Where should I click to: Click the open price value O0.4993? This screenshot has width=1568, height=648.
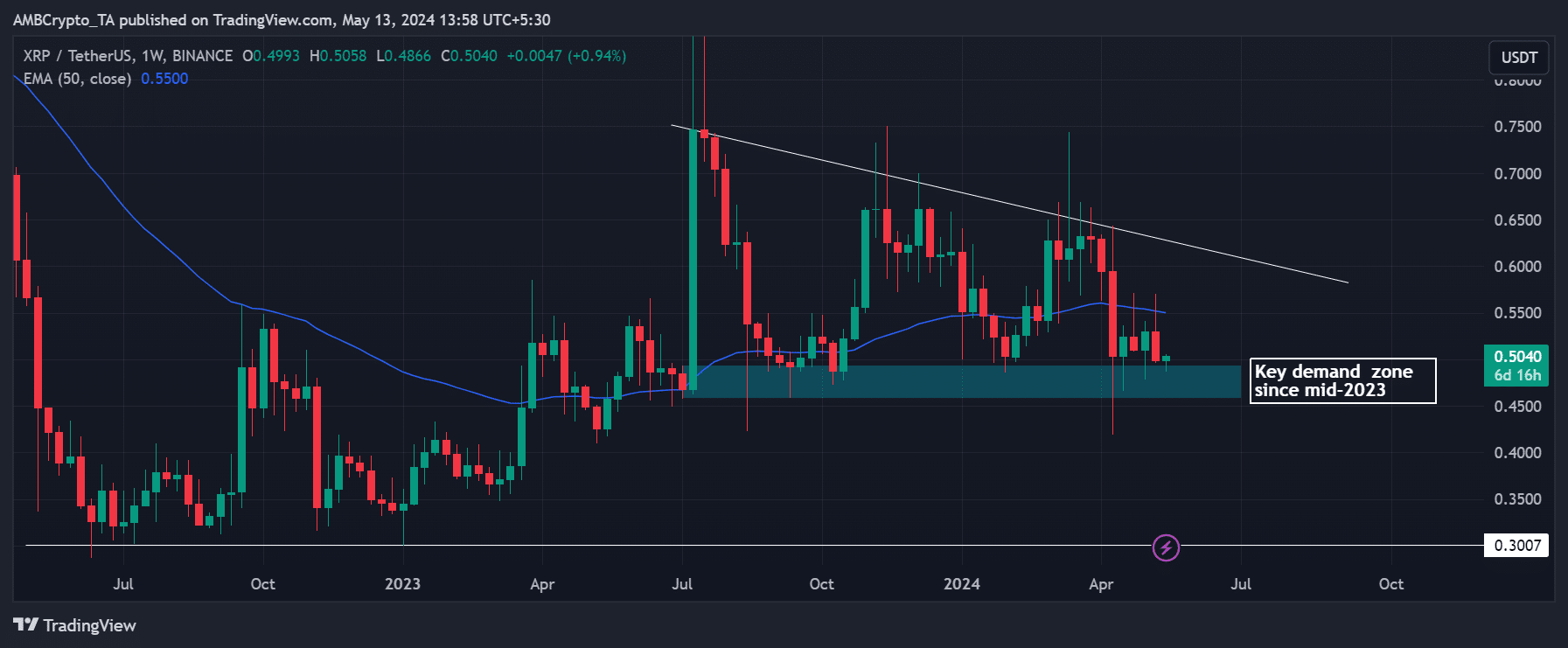(271, 56)
